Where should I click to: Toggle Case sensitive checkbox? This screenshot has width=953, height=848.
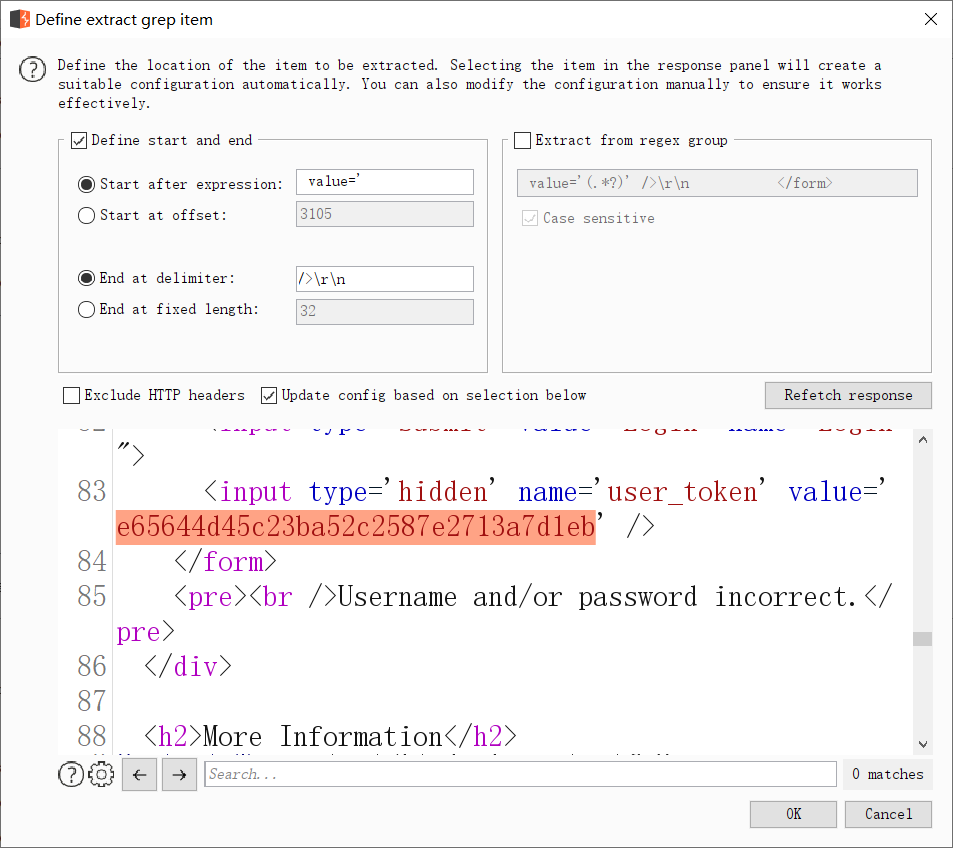click(x=530, y=218)
